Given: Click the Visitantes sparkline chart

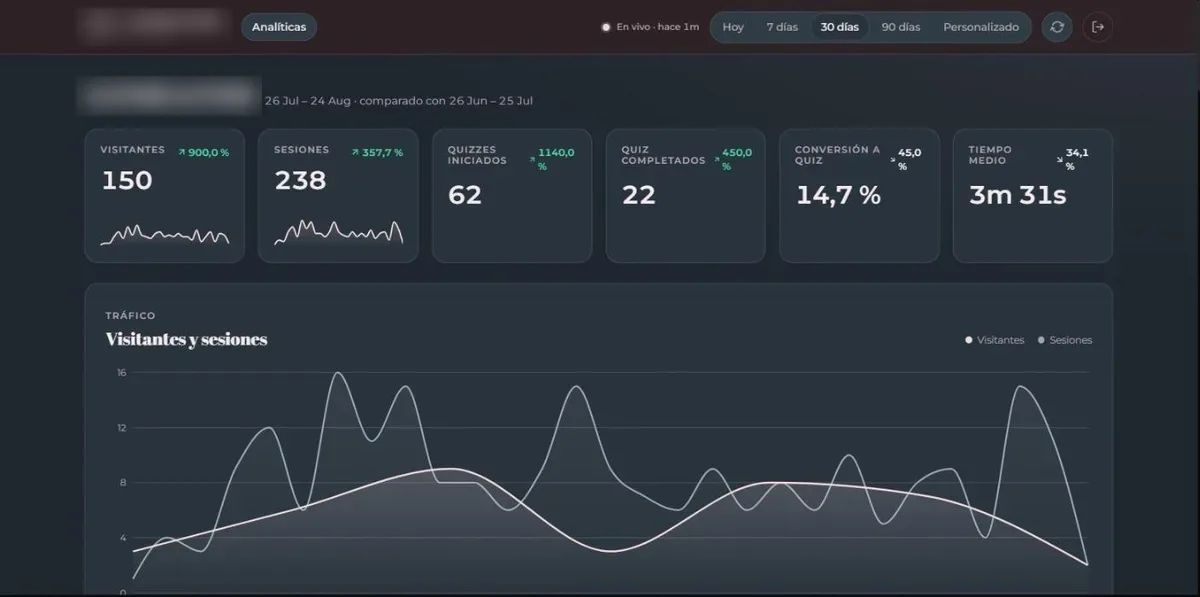Looking at the screenshot, I should (x=164, y=234).
